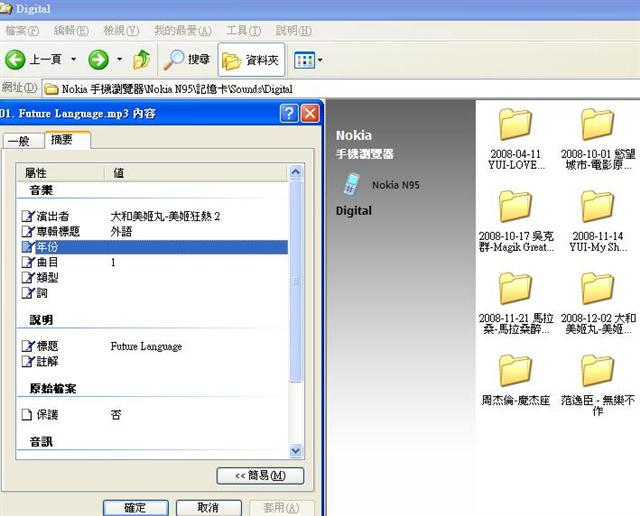This screenshot has width=640, height=516.
Task: Click the title value Future Language
Action: [146, 347]
